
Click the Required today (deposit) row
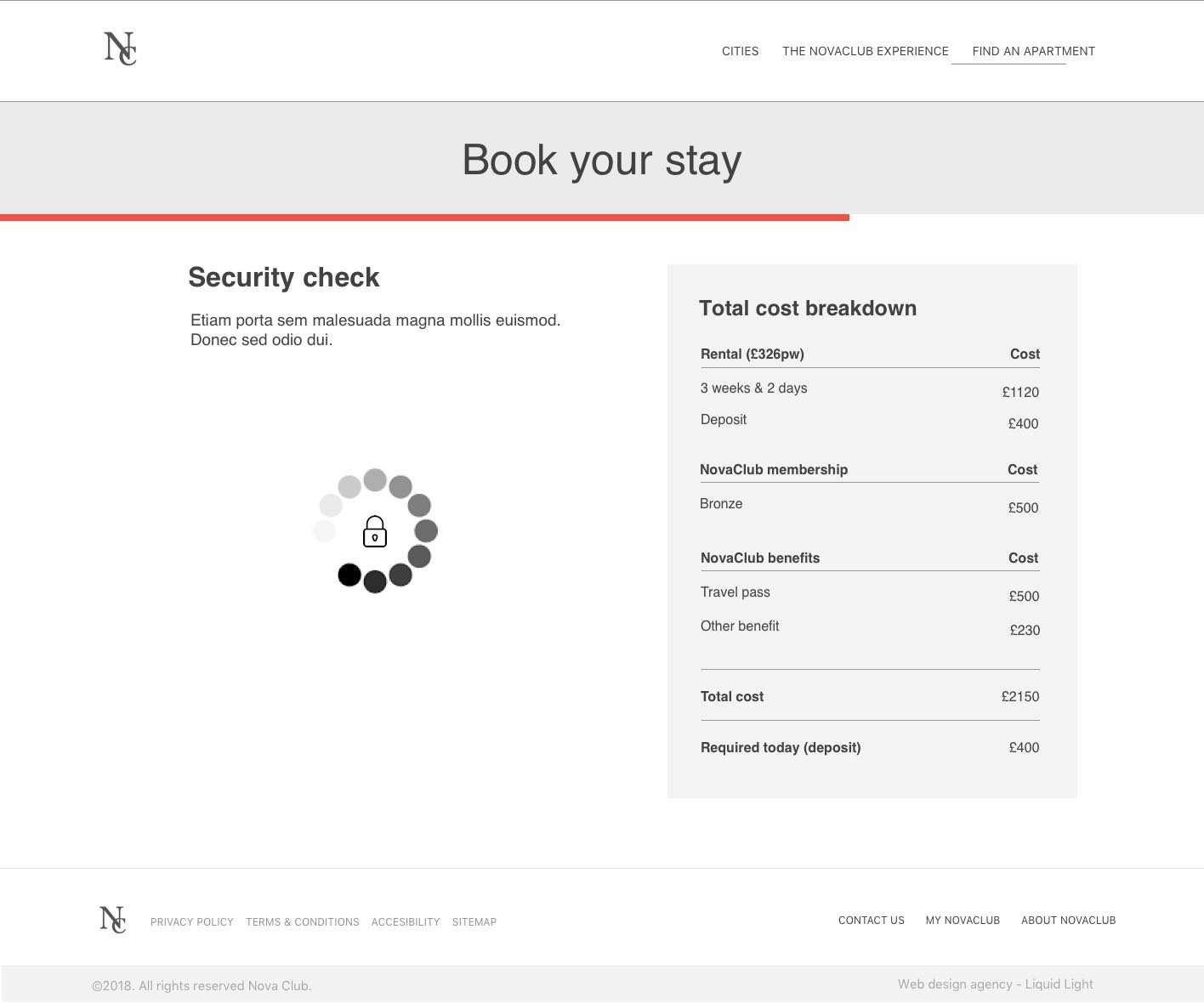(x=869, y=747)
